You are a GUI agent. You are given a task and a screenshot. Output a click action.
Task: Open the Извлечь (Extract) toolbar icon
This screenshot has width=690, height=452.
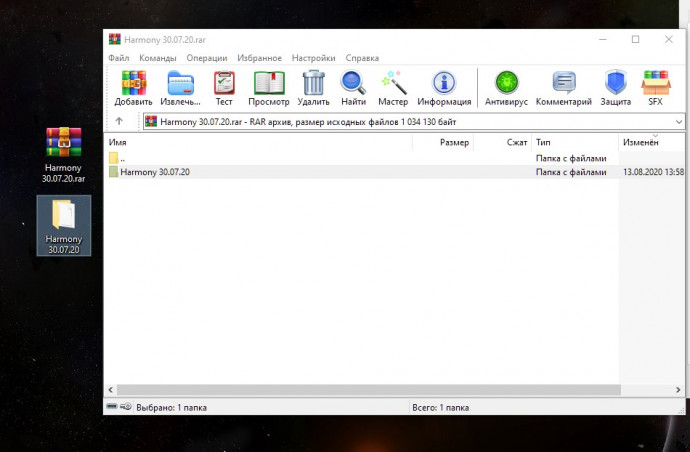coord(180,88)
